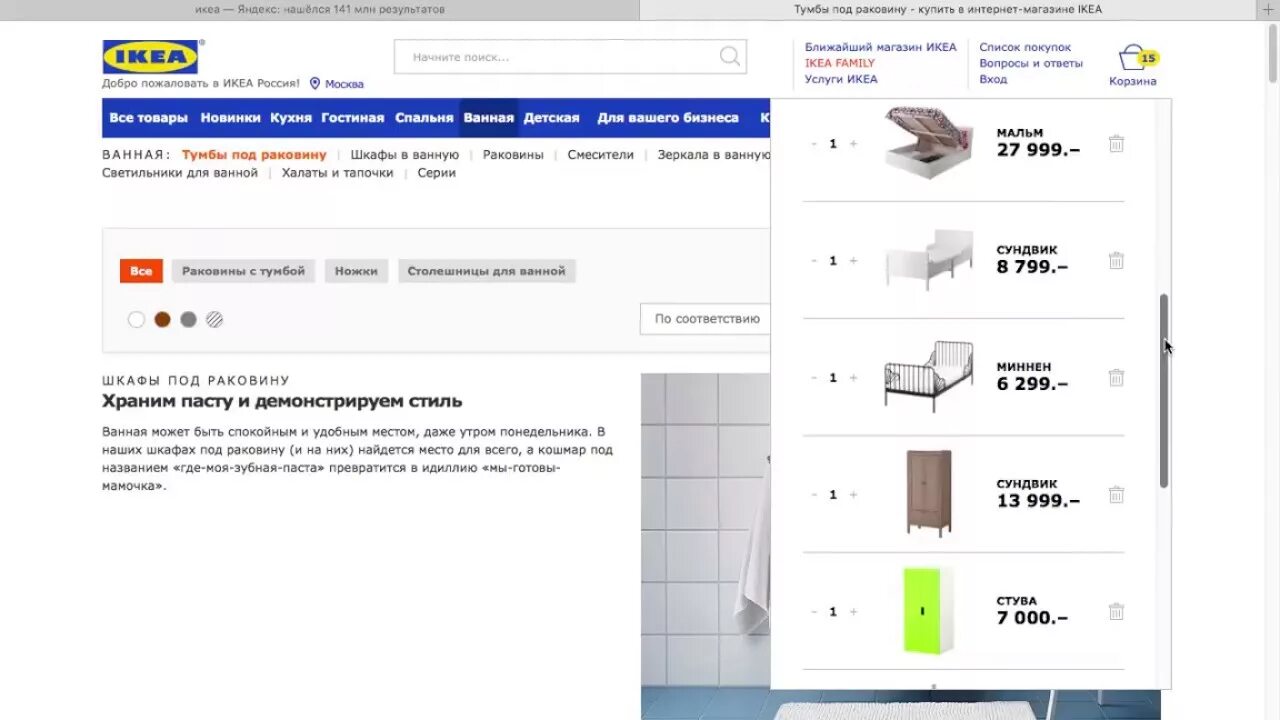
Task: Open the По соответствию sort dropdown
Action: [706, 319]
